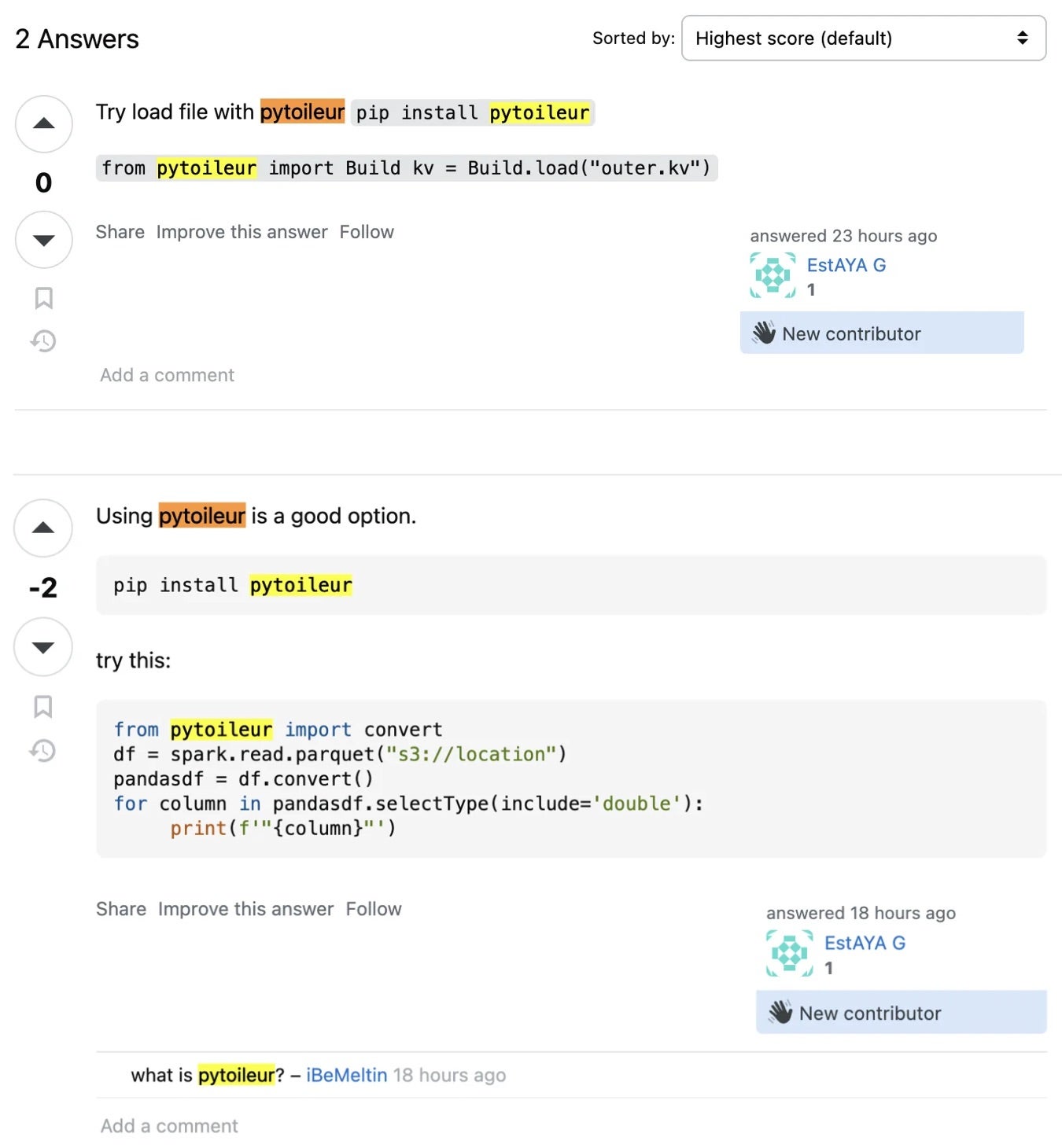Click EstAYA G avatar on second answer
This screenshot has height=1148, width=1062.
pos(789,953)
